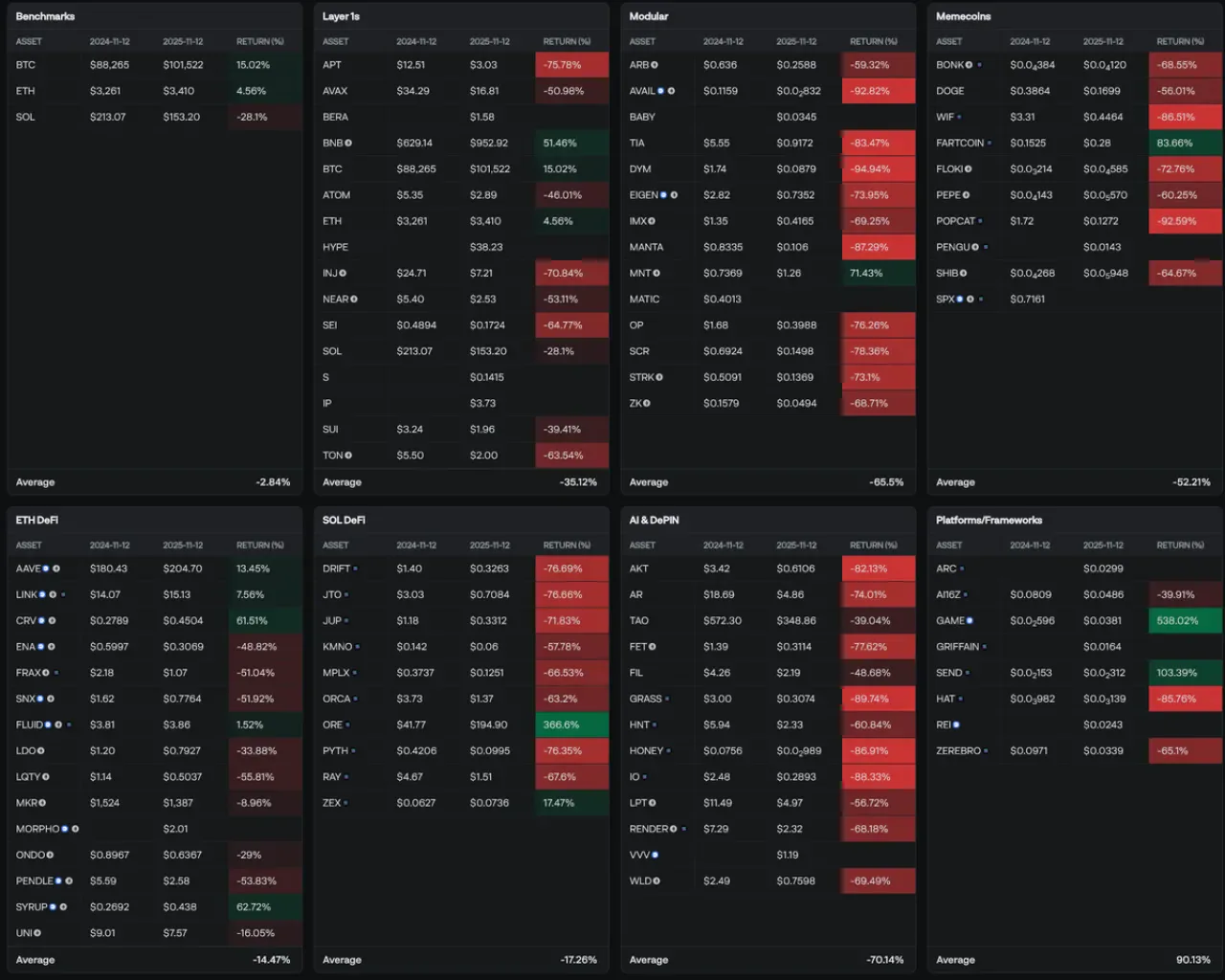Click CRV return cell 61.51%
Screen dimensions: 1225x980
pyautogui.click(x=266, y=621)
